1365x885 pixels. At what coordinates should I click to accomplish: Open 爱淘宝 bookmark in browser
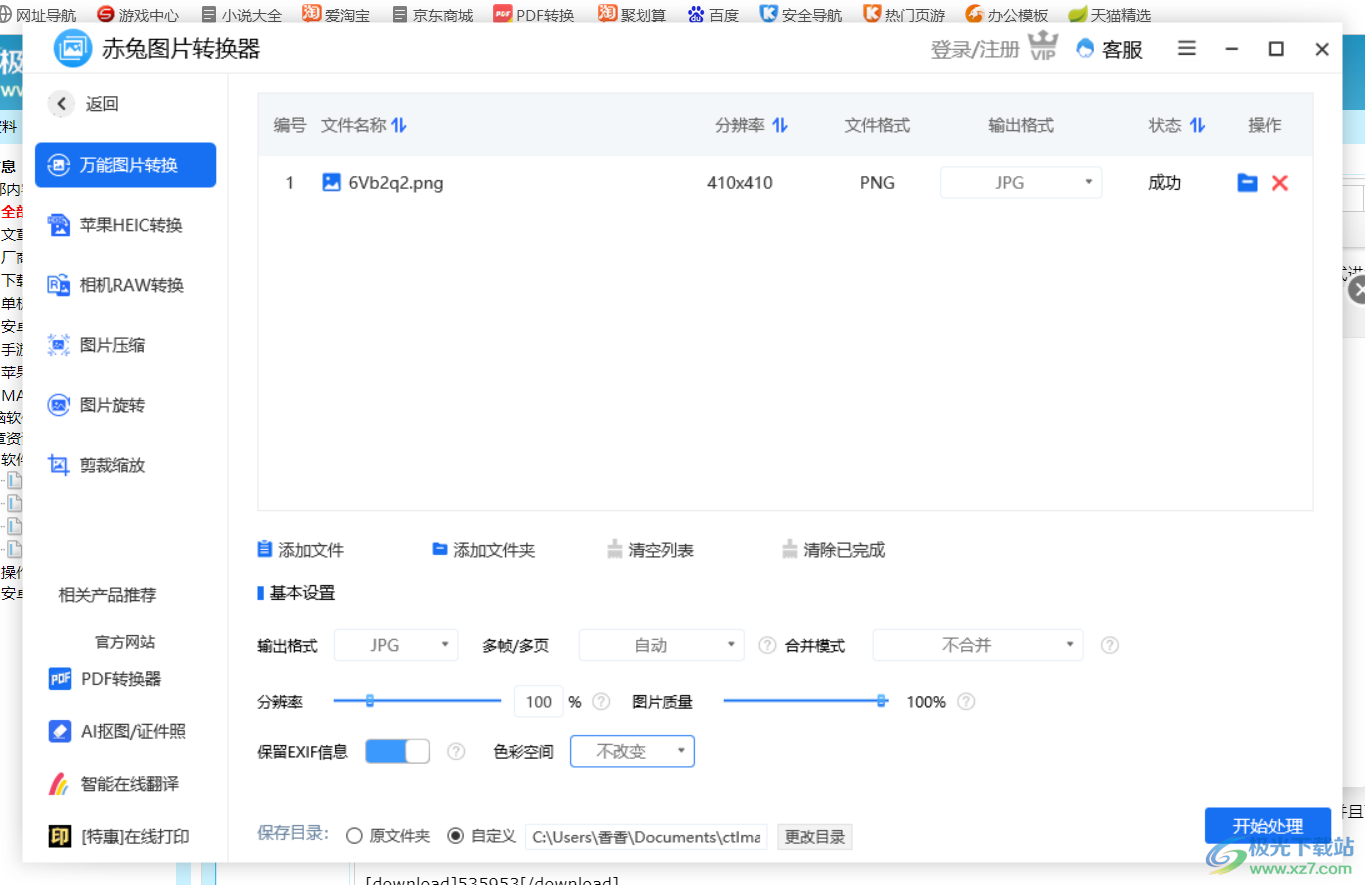(x=336, y=14)
